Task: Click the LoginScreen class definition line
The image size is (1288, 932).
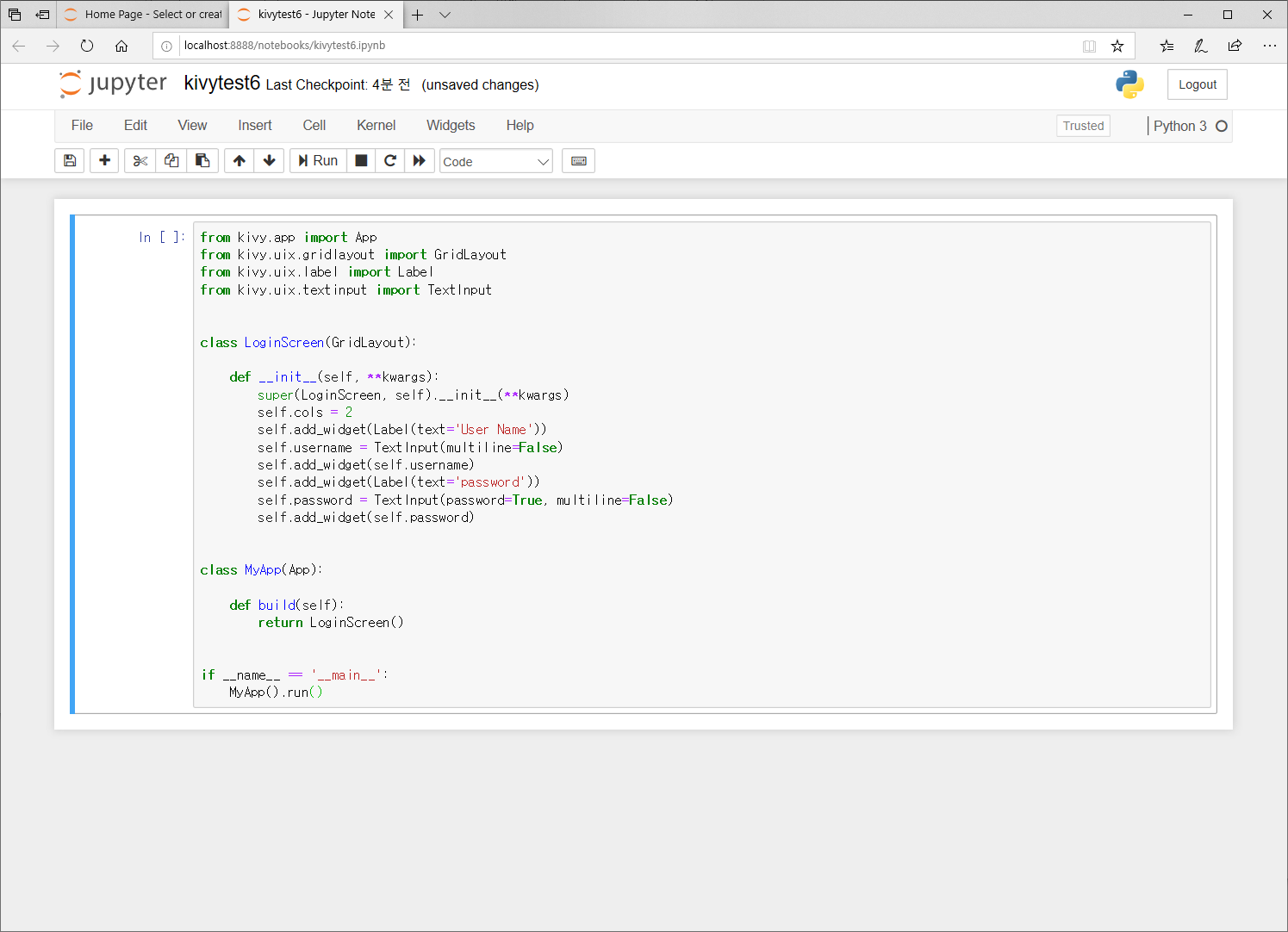Action: pyautogui.click(x=308, y=343)
